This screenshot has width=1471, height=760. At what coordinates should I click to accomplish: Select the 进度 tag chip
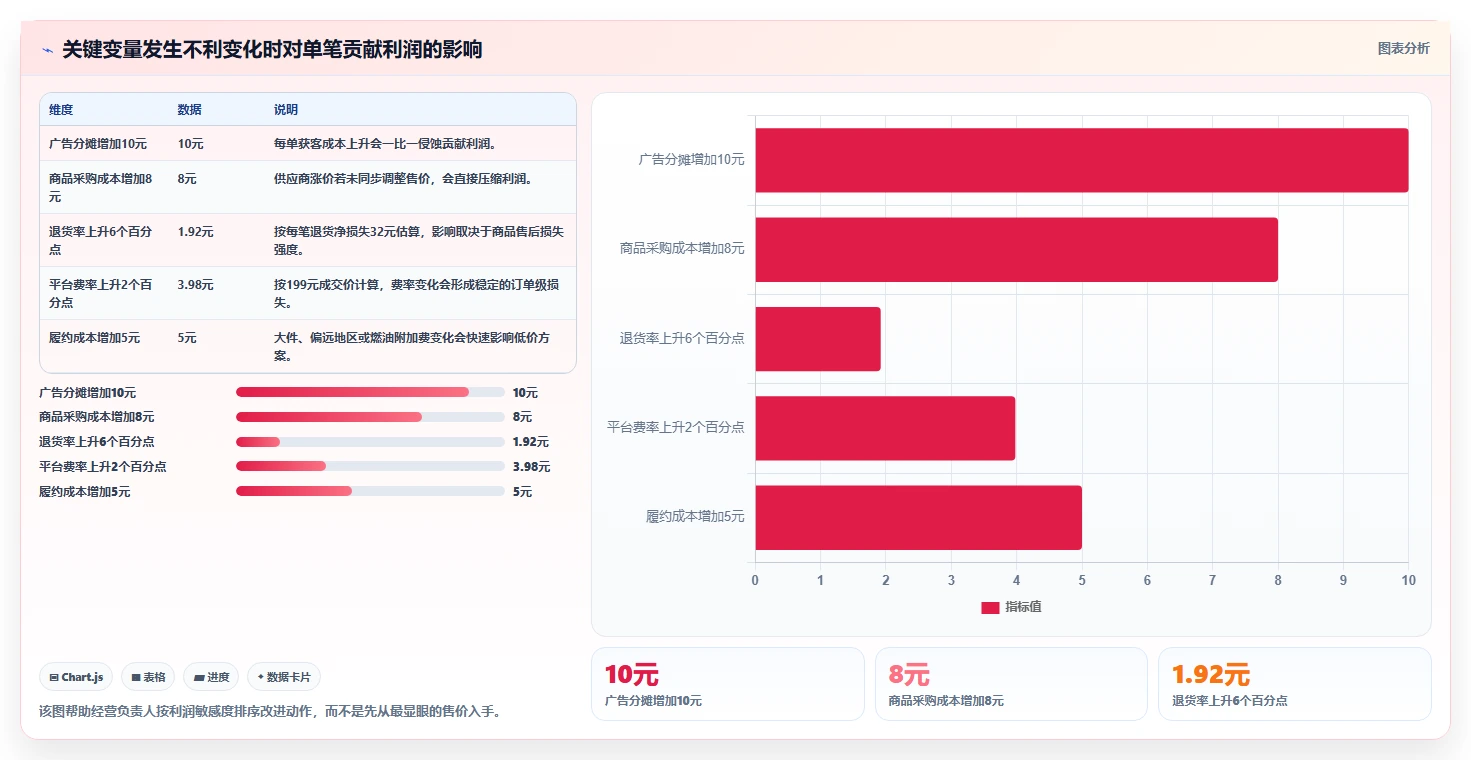pyautogui.click(x=211, y=677)
